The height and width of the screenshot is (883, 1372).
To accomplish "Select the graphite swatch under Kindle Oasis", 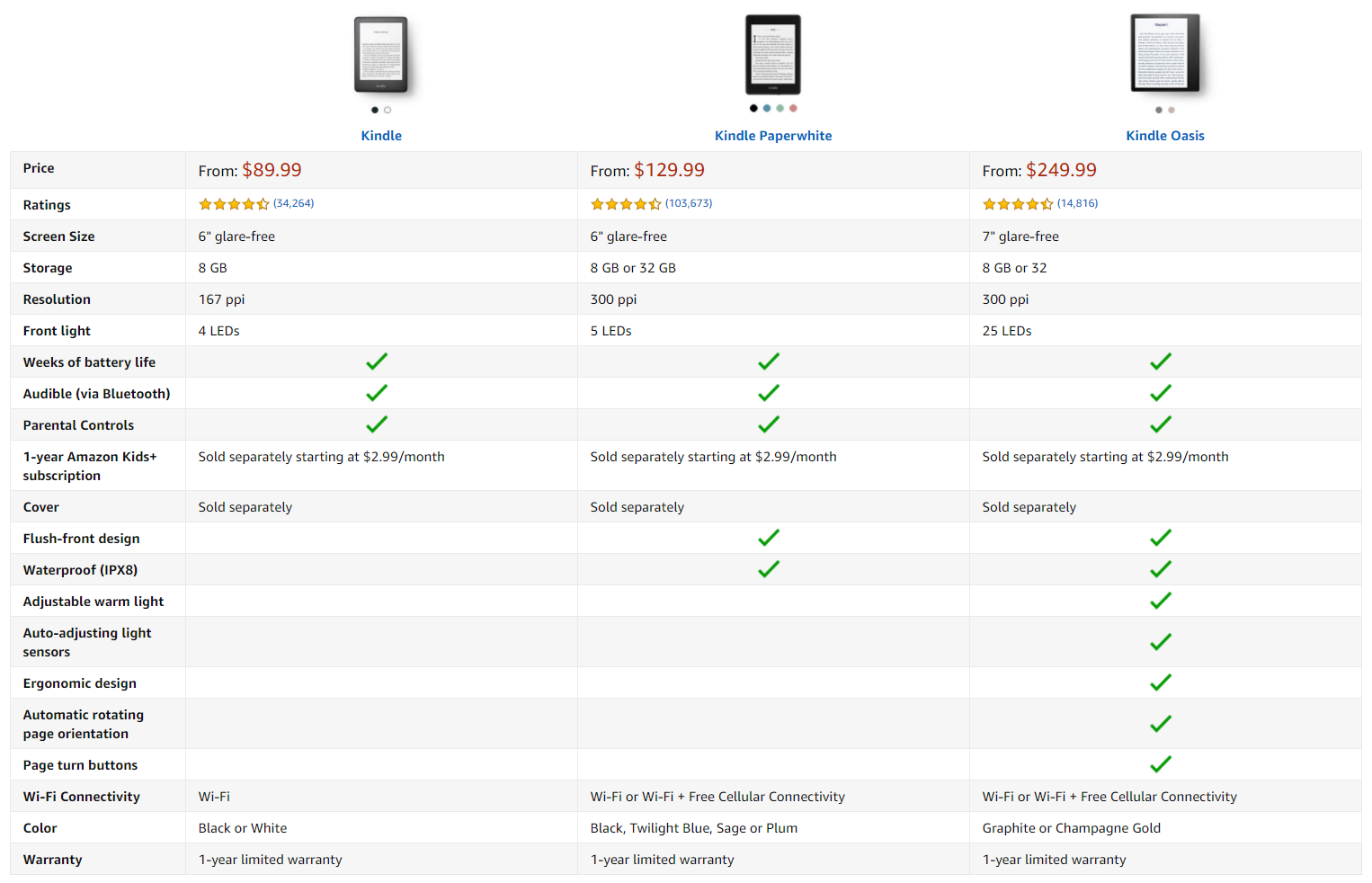I will point(1159,110).
